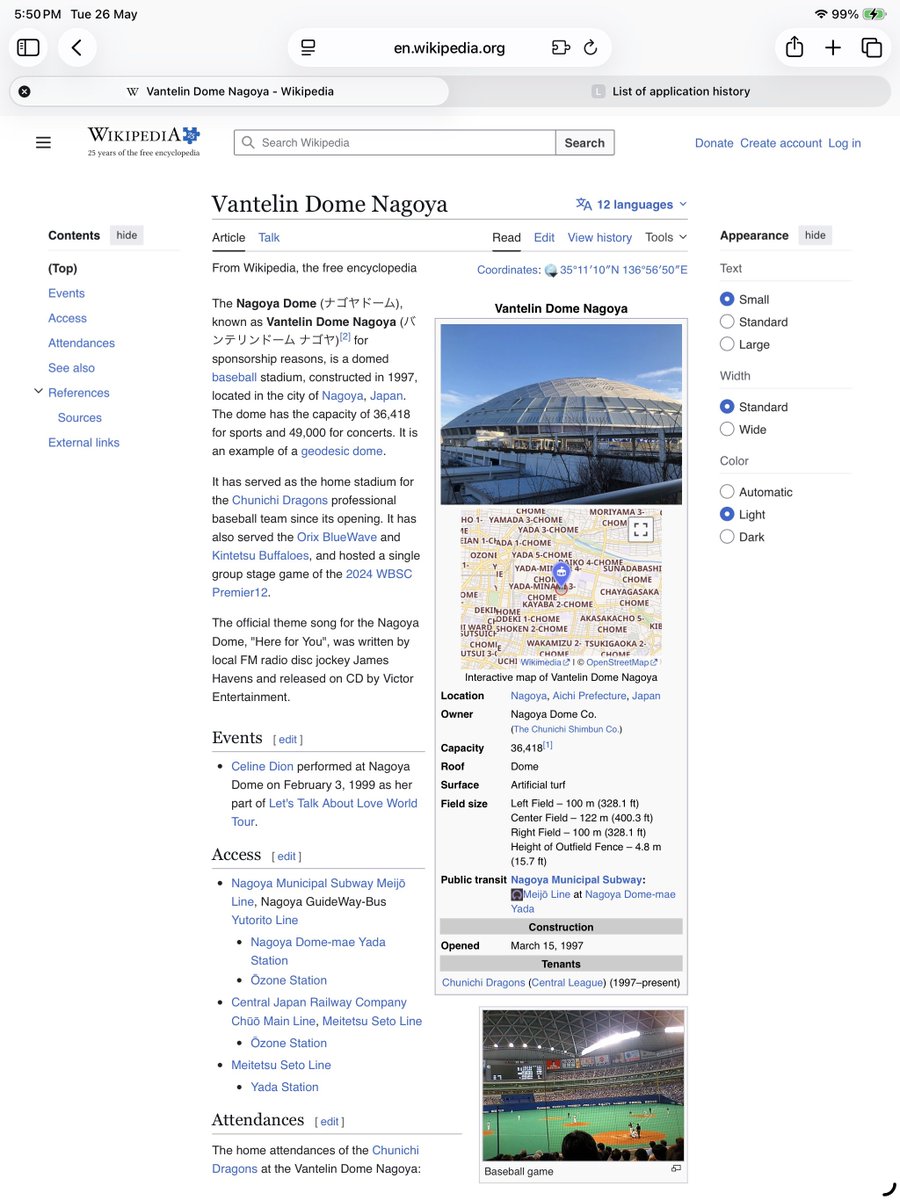The height and width of the screenshot is (1200, 900).
Task: Open the 12 languages dropdown
Action: point(632,204)
